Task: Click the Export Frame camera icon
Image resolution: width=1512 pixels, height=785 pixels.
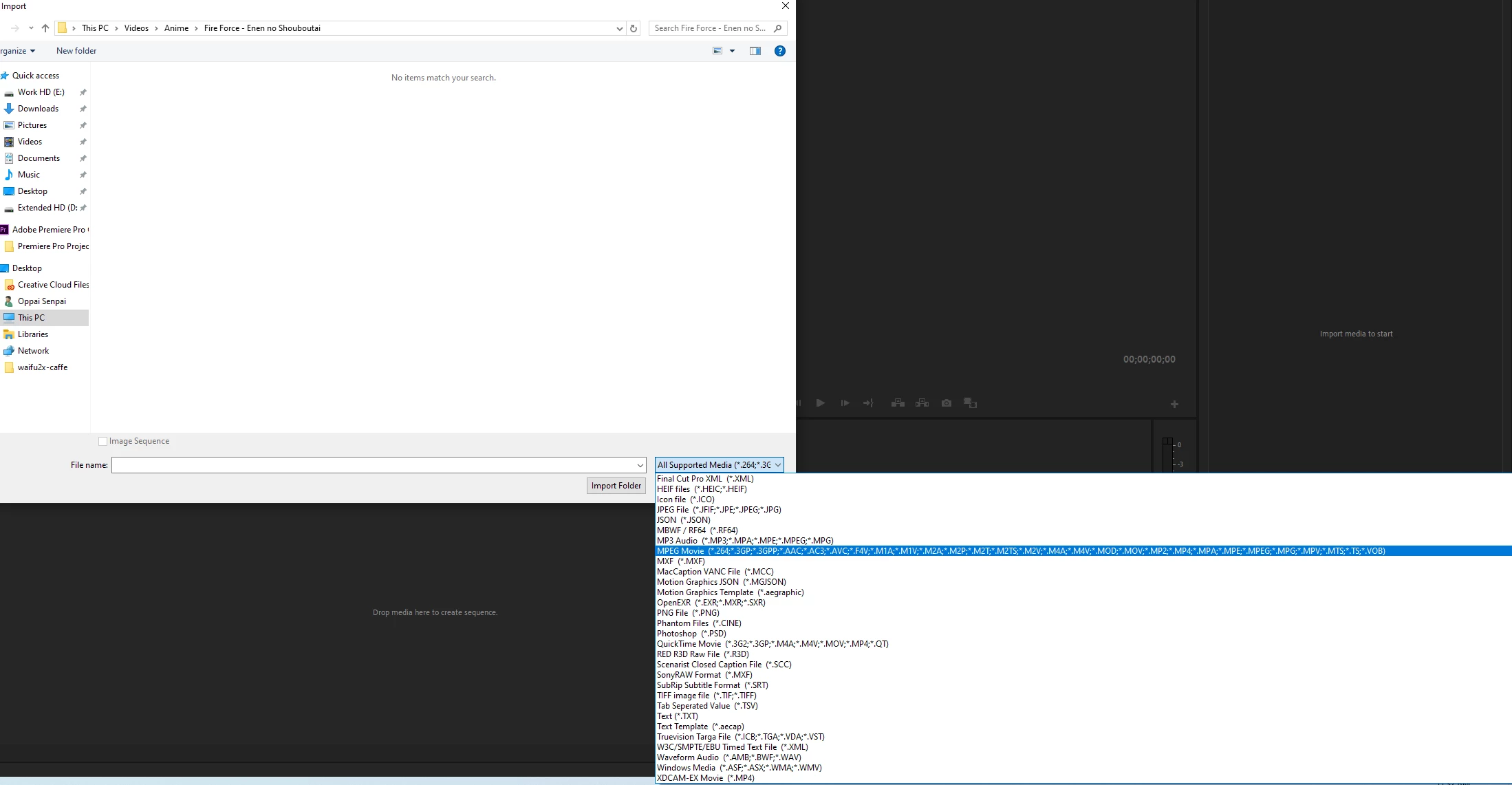Action: (x=947, y=403)
